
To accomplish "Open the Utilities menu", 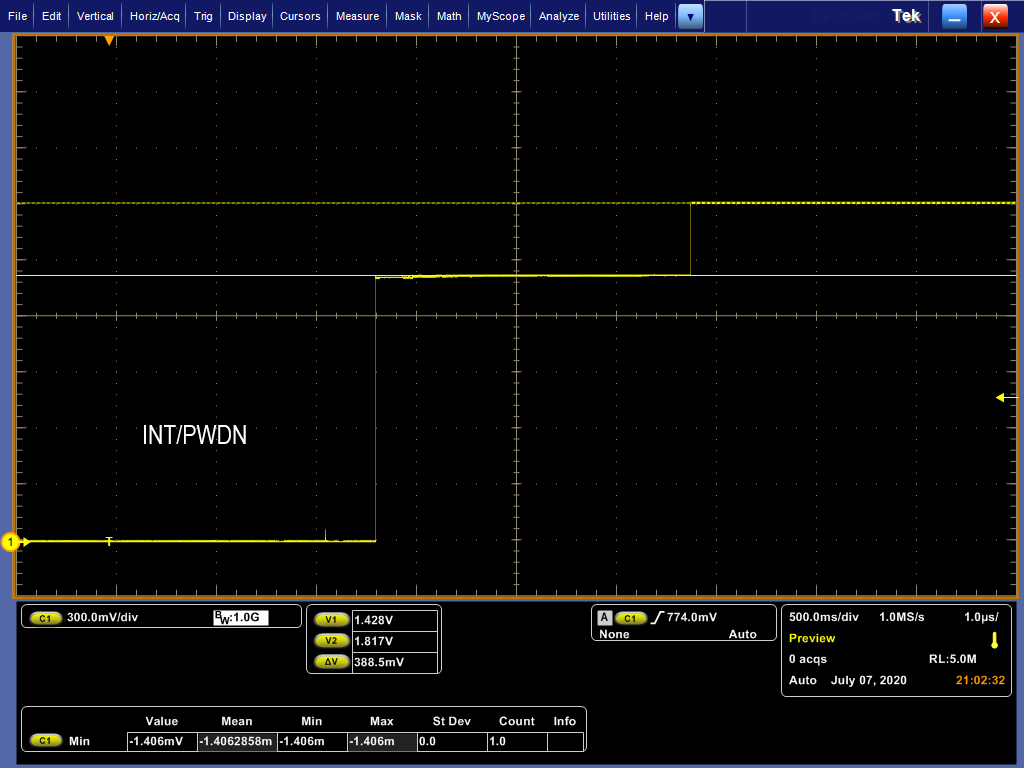I will 612,16.
